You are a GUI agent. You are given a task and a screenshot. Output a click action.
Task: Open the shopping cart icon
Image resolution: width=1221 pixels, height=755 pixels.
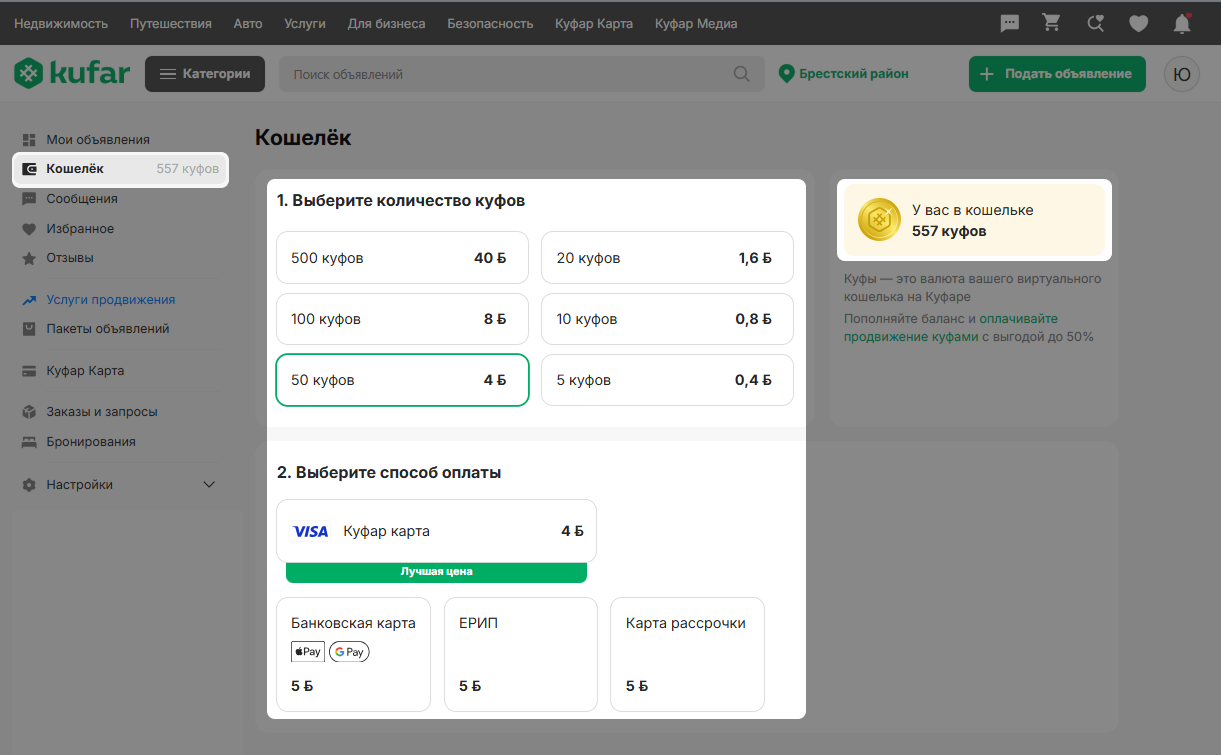click(x=1051, y=23)
